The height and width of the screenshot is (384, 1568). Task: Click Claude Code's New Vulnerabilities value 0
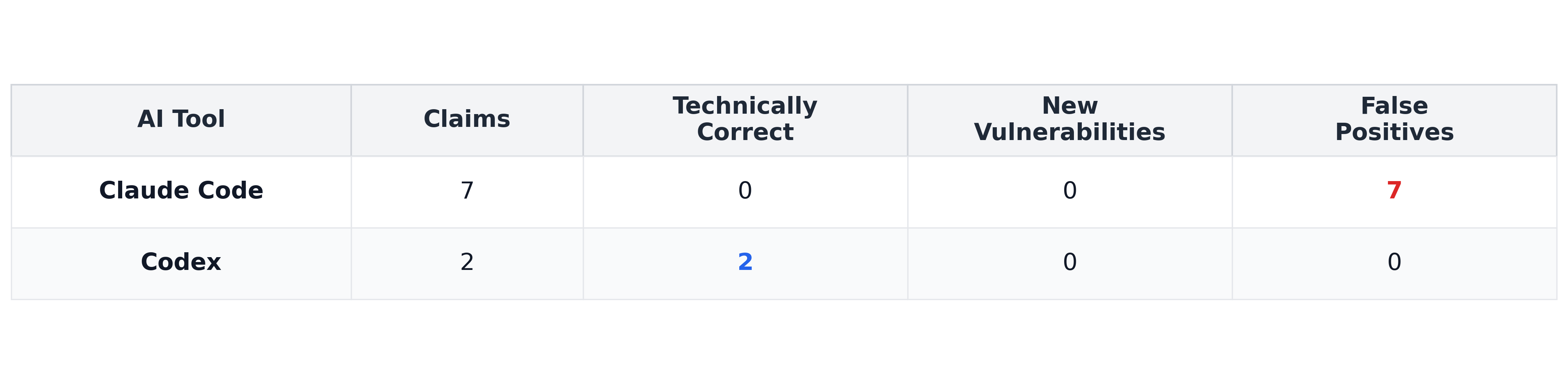1069,191
